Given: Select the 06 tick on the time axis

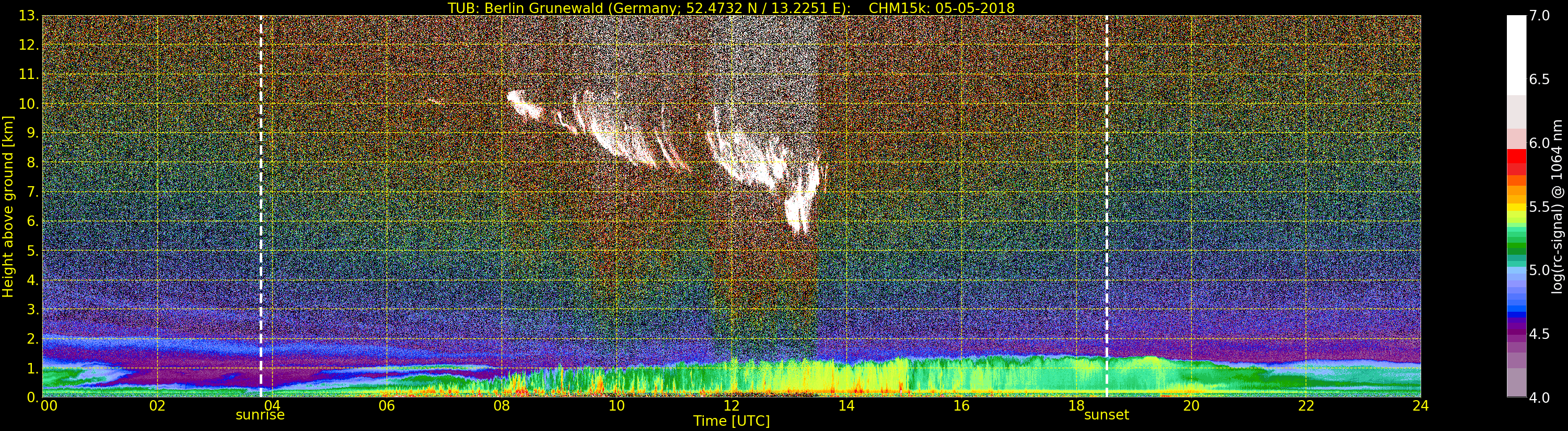Looking at the screenshot, I should click(x=387, y=406).
